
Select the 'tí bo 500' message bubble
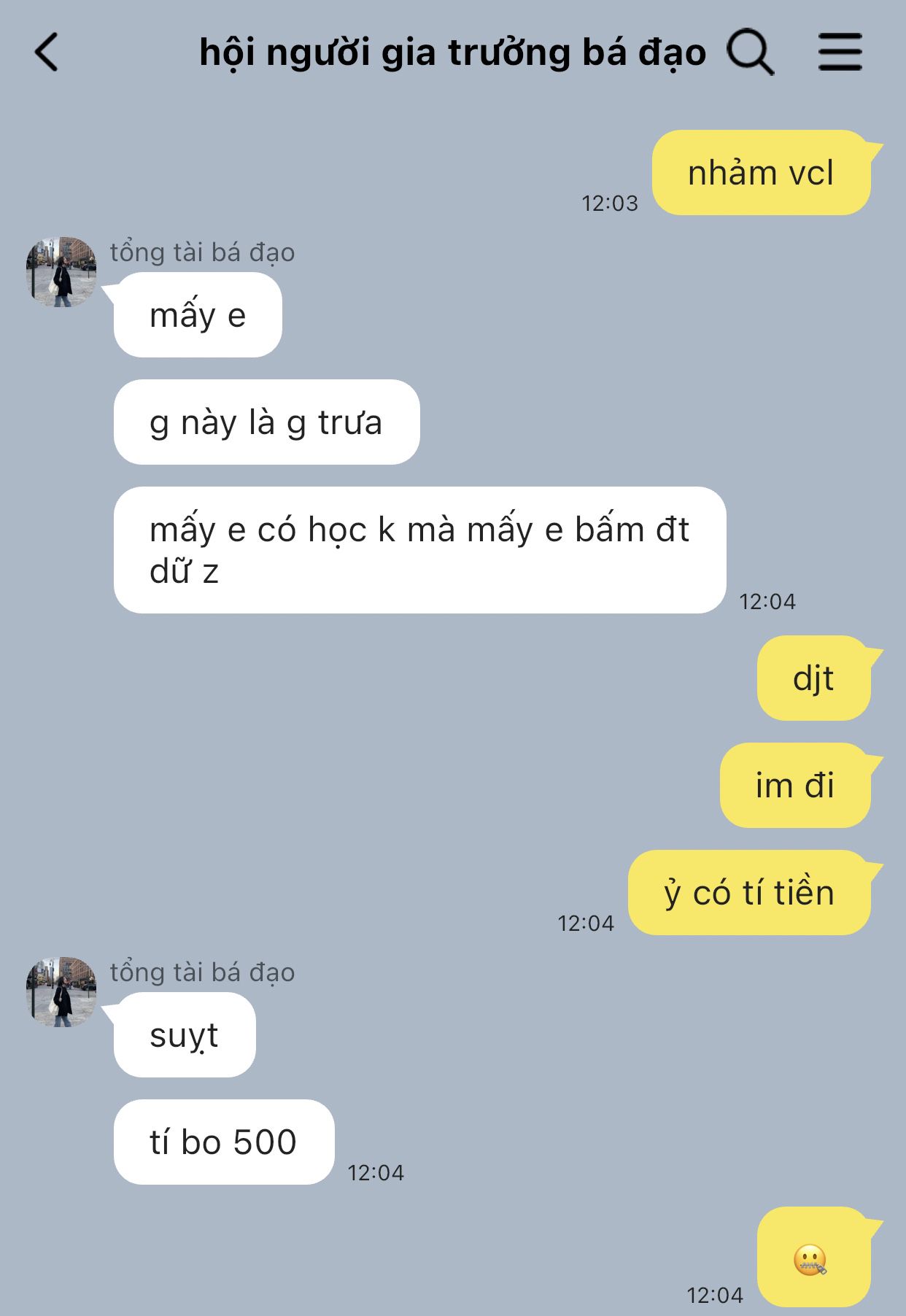pos(224,1142)
